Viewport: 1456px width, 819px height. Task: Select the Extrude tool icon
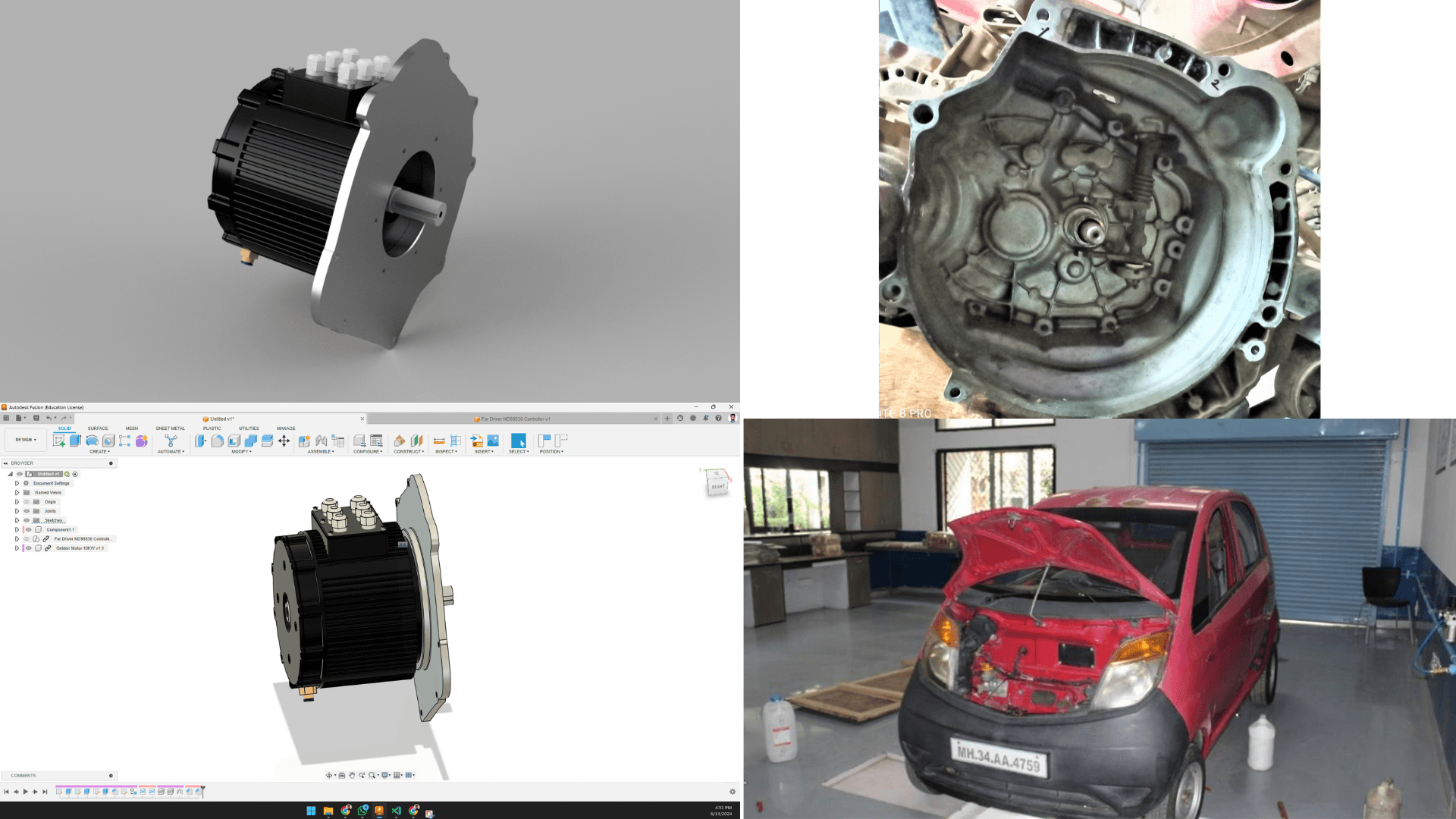click(x=75, y=441)
